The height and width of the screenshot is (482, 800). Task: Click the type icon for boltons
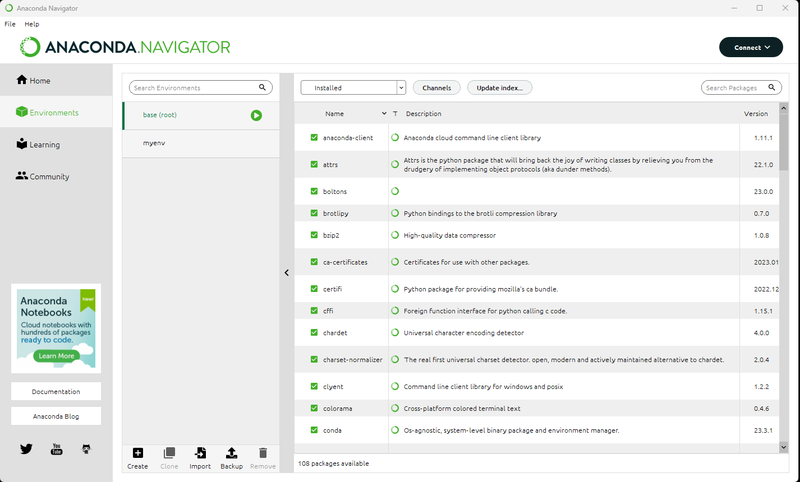pyautogui.click(x=395, y=191)
